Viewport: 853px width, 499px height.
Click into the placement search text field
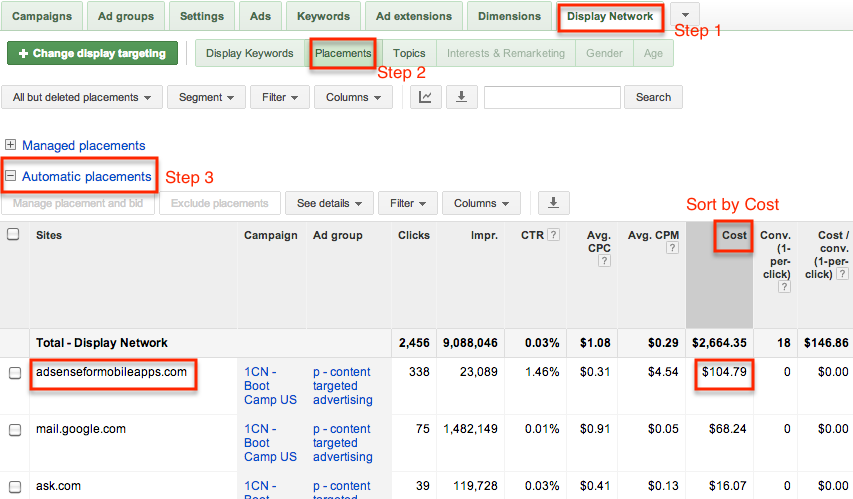coord(553,97)
